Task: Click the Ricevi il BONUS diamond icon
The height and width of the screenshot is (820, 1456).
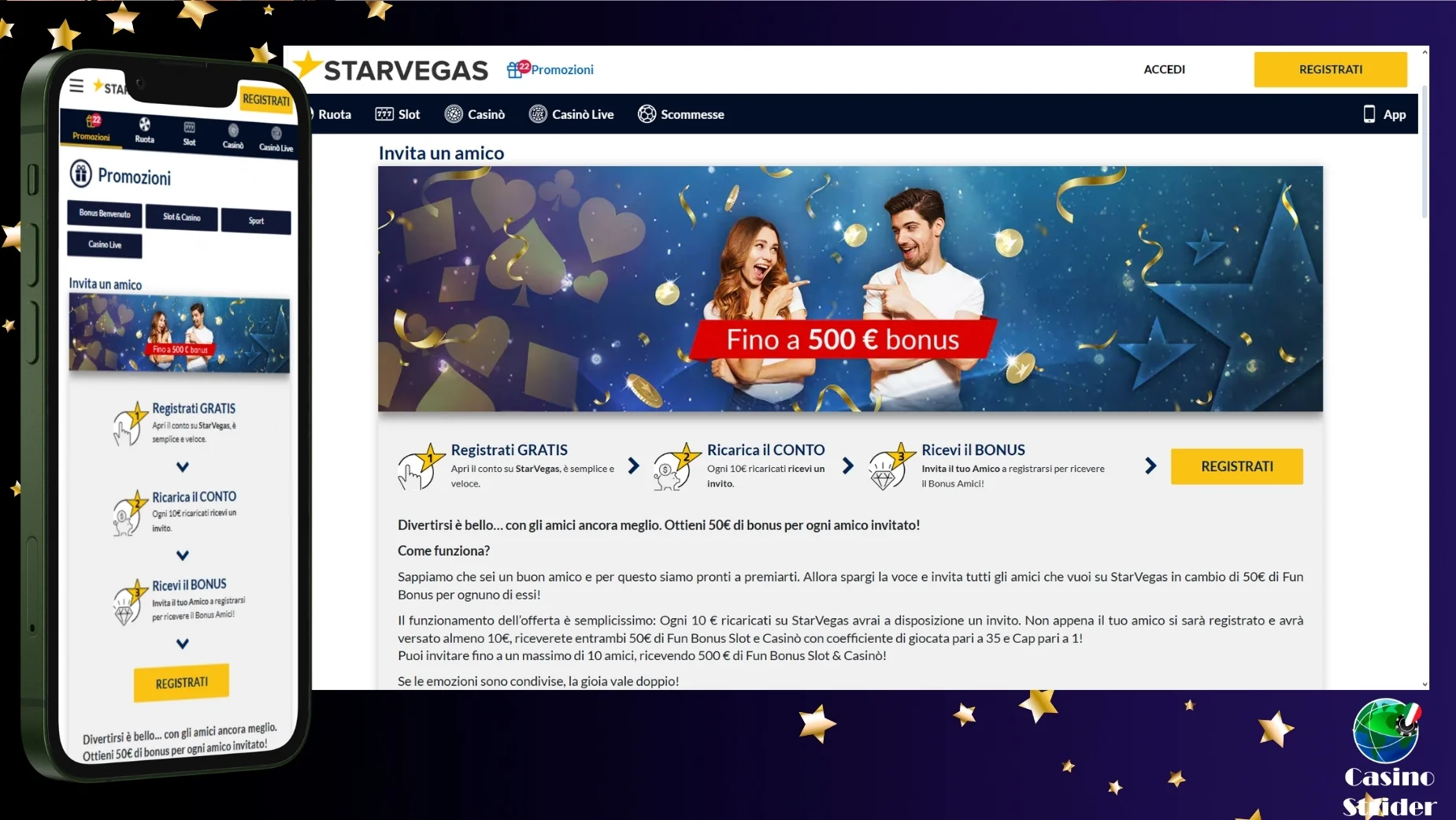Action: coord(890,467)
